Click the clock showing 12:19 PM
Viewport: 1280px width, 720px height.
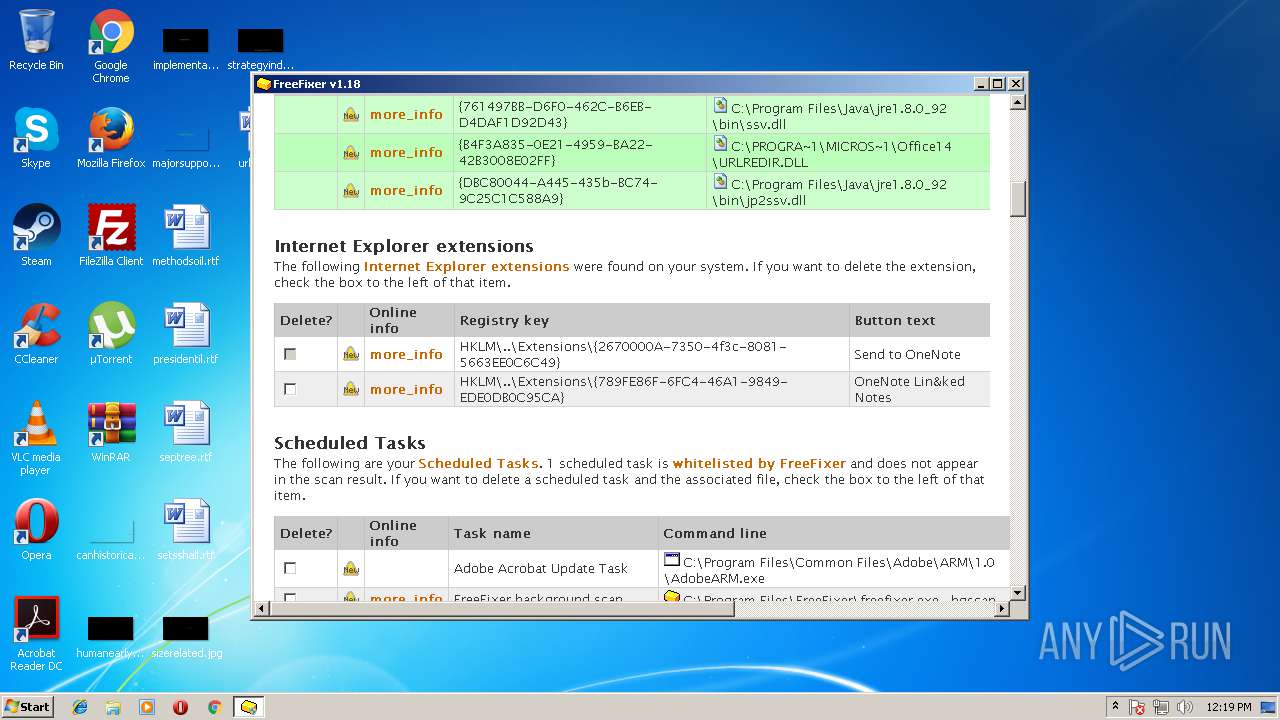pyautogui.click(x=1229, y=707)
